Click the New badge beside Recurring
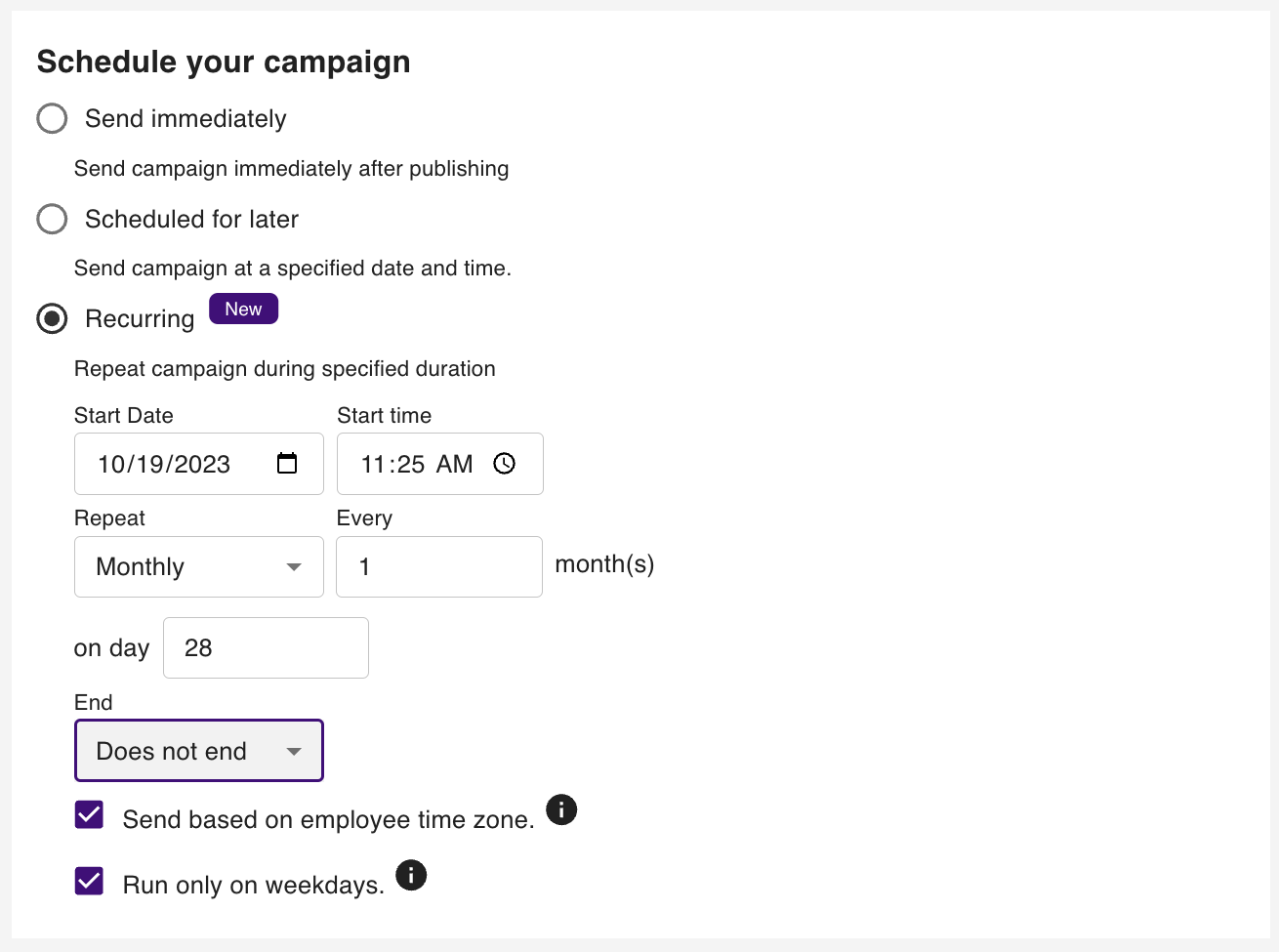1279x952 pixels. [x=243, y=310]
